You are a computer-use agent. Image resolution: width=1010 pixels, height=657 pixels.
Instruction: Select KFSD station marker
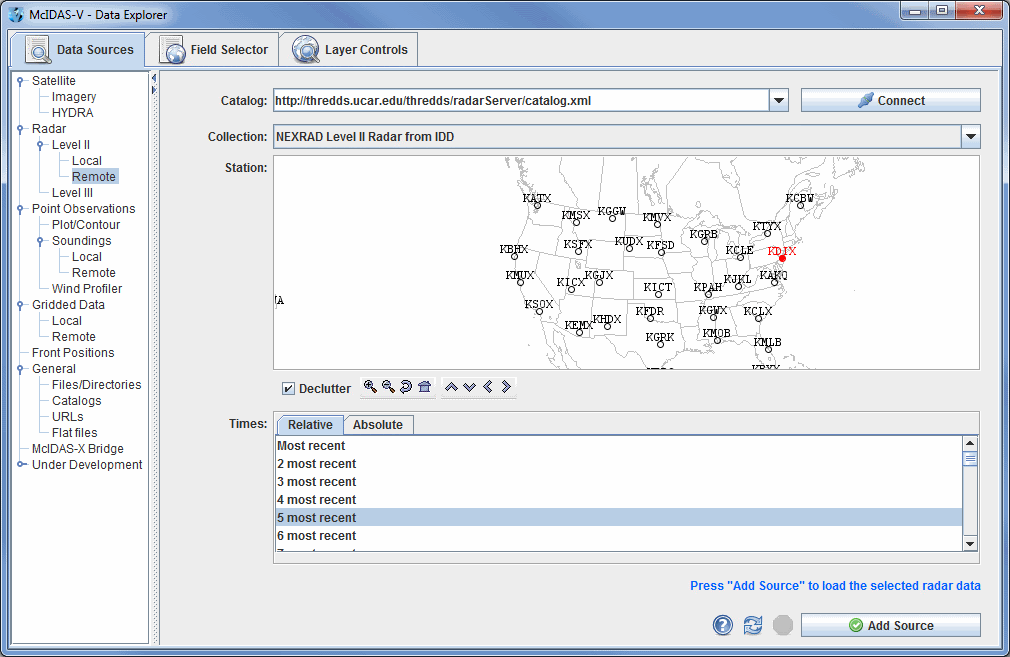point(661,252)
